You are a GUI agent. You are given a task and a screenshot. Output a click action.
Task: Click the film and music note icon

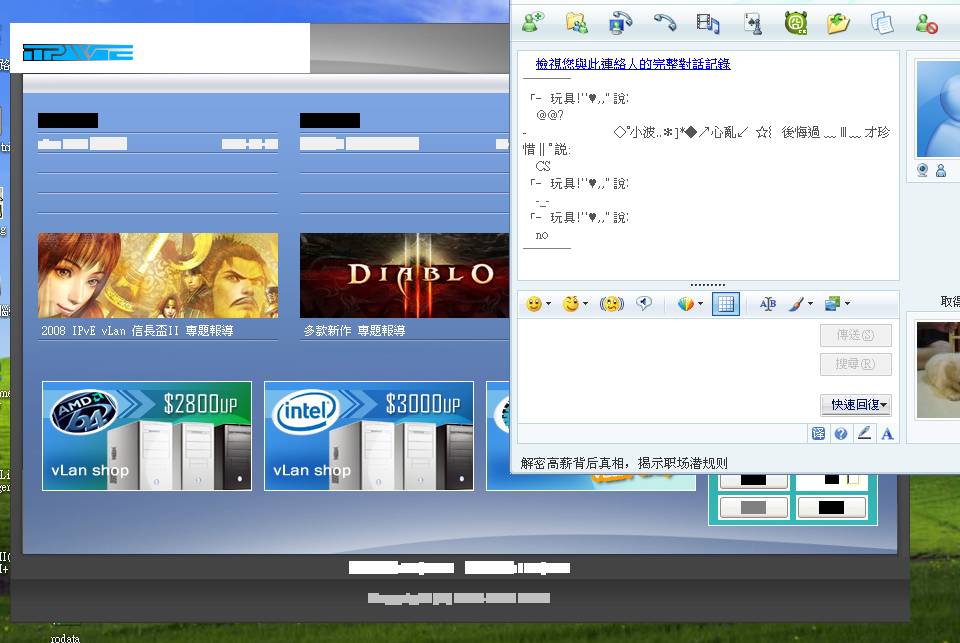pyautogui.click(x=708, y=23)
